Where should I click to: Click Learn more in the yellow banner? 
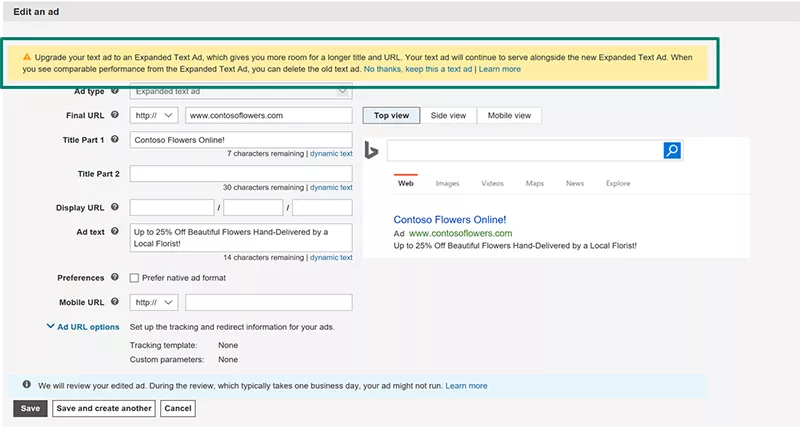click(499, 69)
